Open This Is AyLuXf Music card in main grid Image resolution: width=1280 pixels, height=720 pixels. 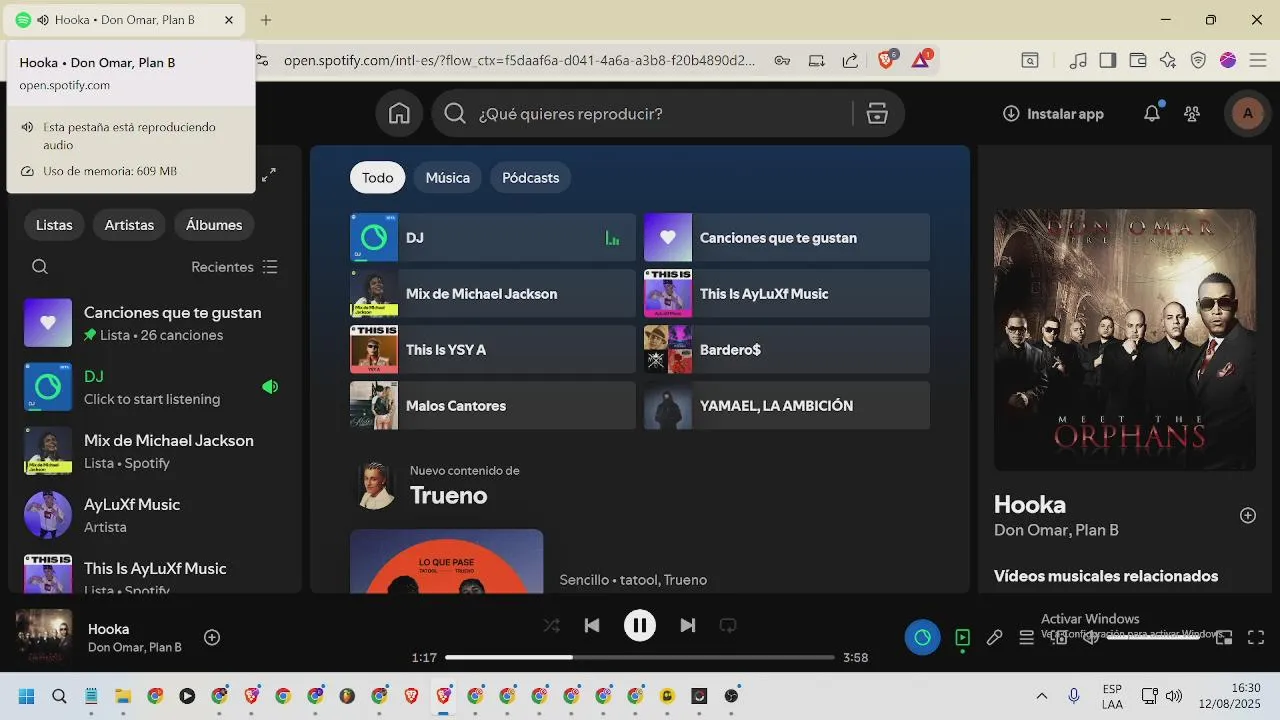(x=787, y=293)
